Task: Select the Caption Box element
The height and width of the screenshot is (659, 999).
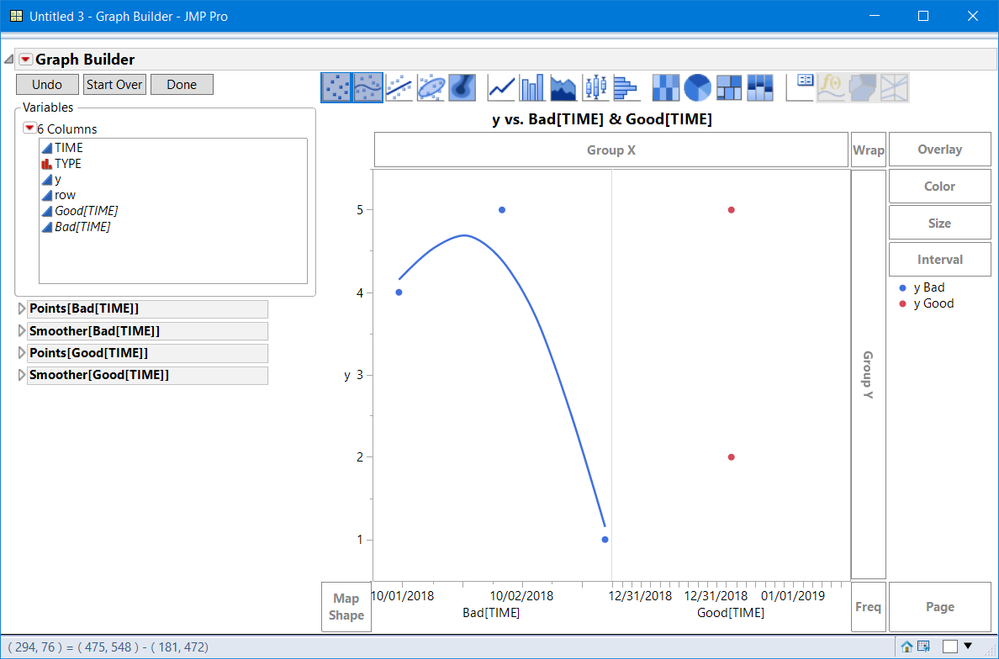Action: 800,87
